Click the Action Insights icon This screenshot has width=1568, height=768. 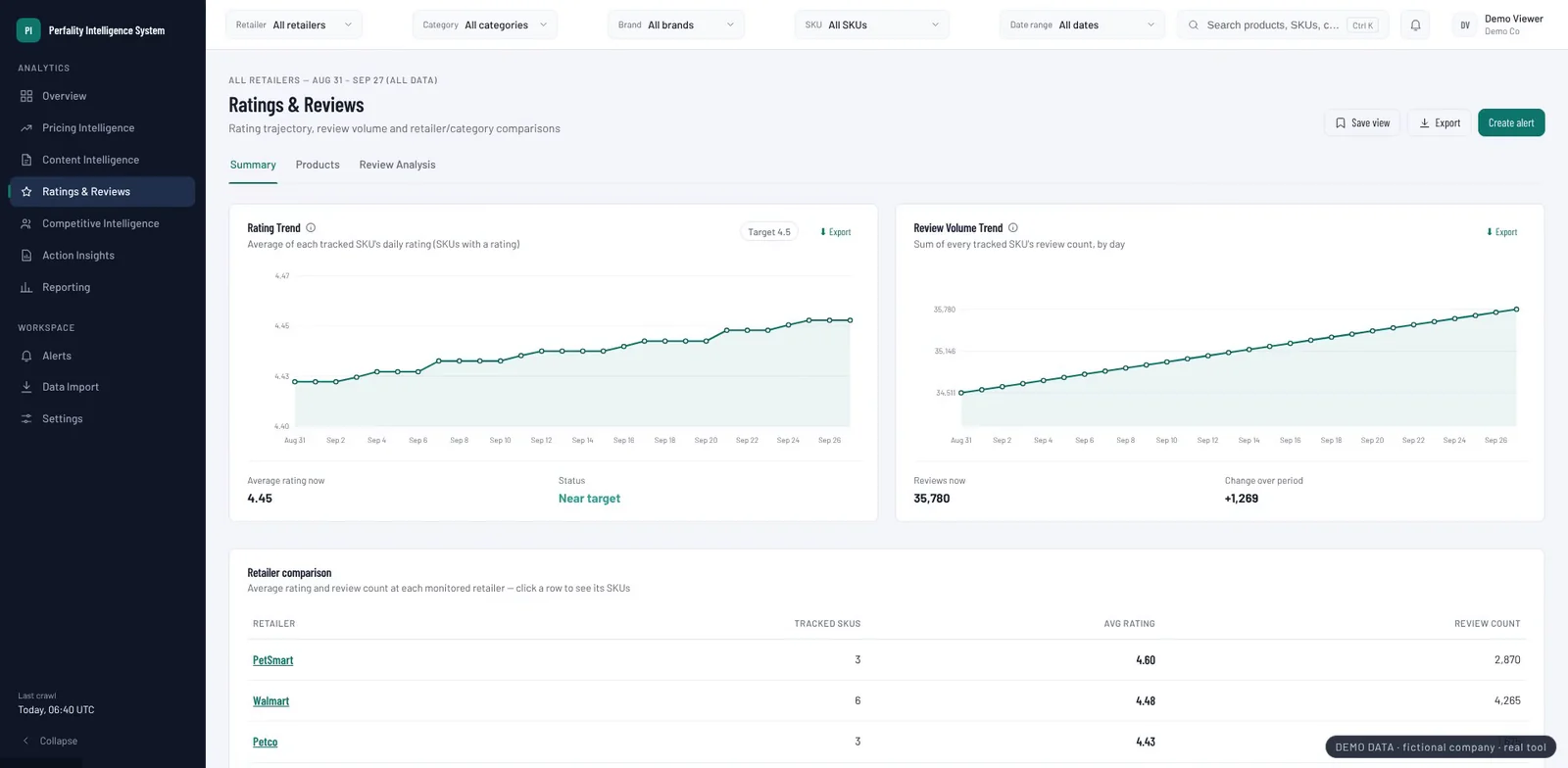click(26, 256)
